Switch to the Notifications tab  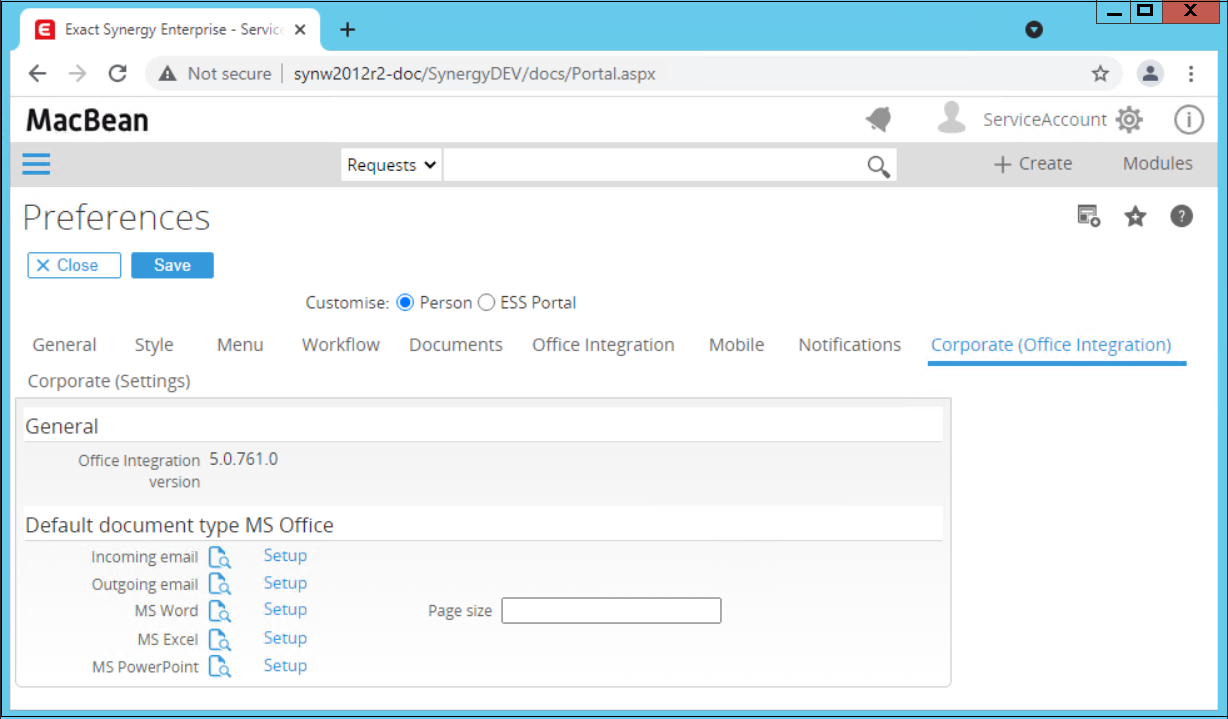tap(849, 345)
